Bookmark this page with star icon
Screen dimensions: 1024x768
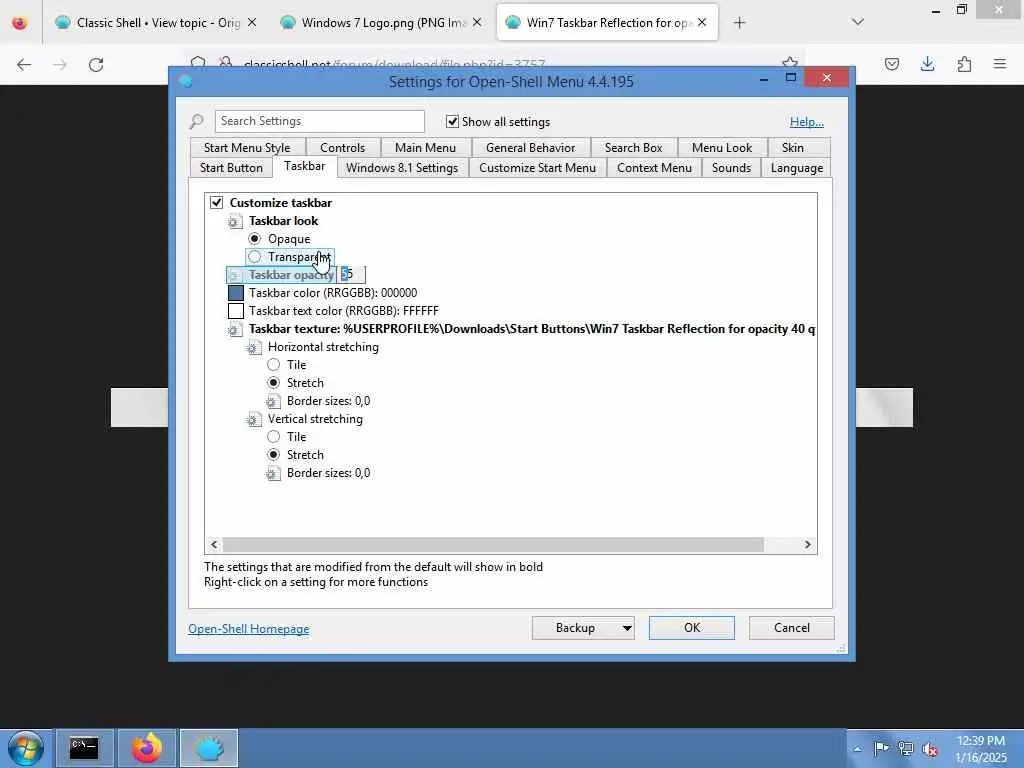pos(790,63)
